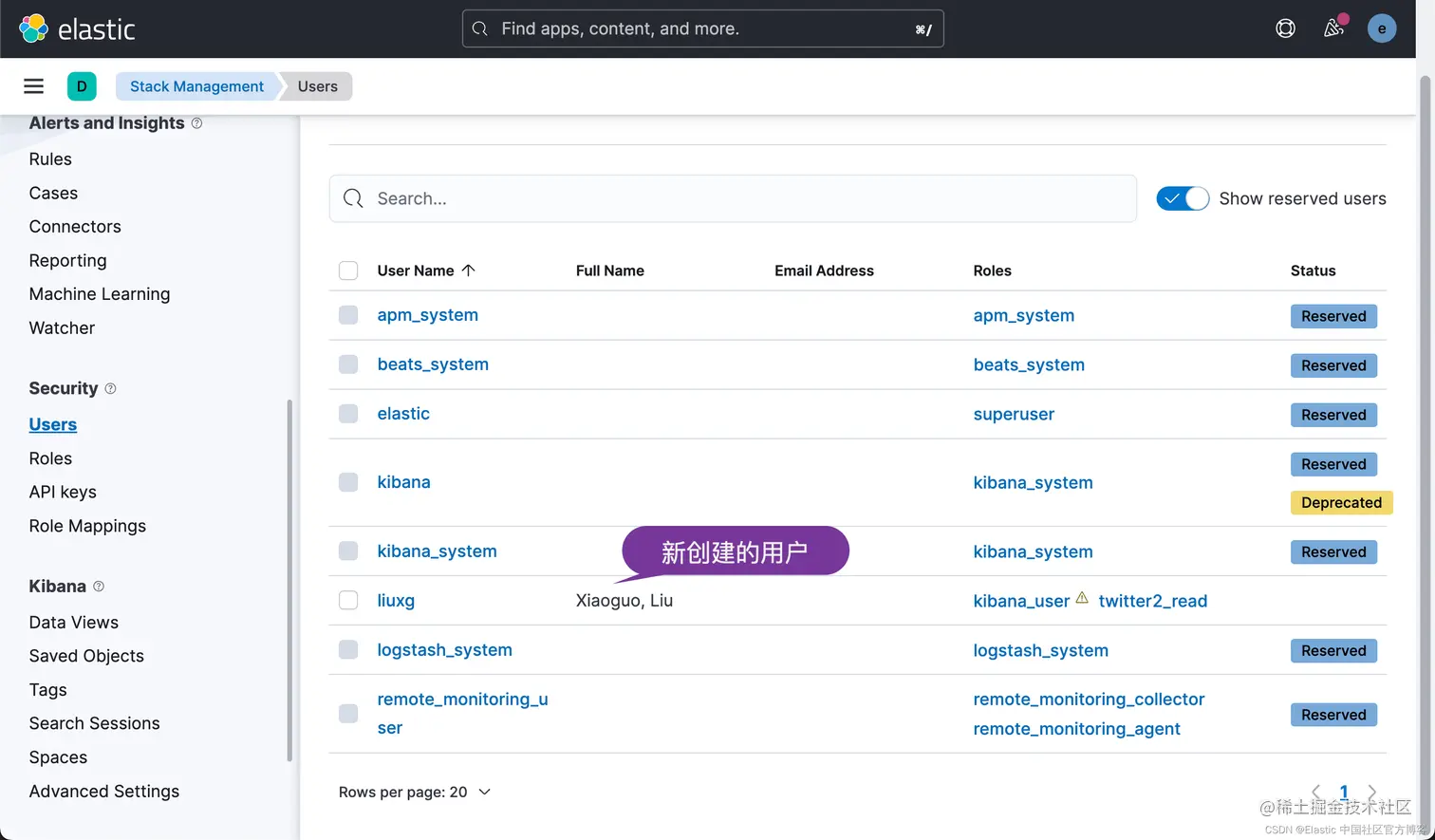
Task: Select the liuxg user checkbox
Action: [x=348, y=600]
